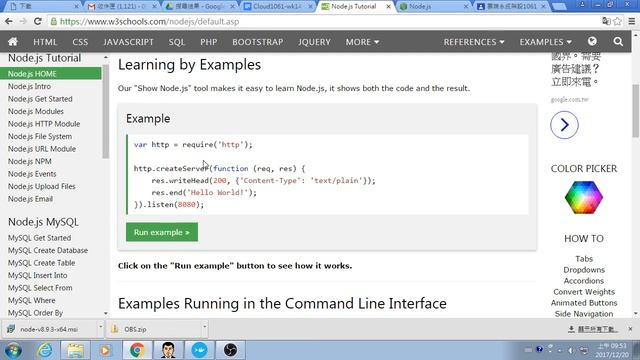Open Node.js NPM link
Viewport: 640px width, 360px height.
29,161
